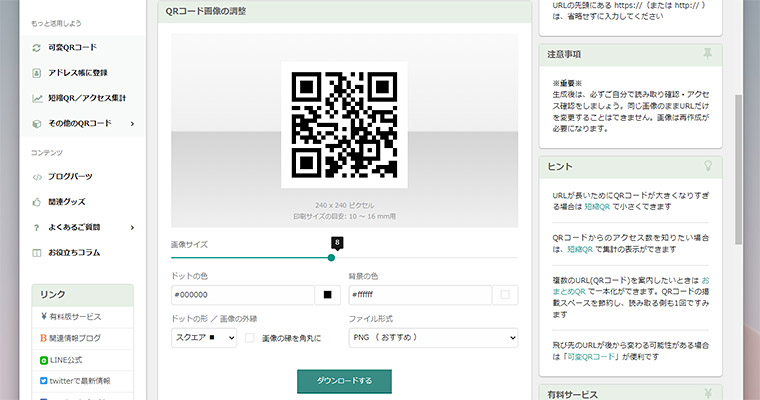Click the QR code preview image
The width and height of the screenshot is (760, 400).
point(344,125)
